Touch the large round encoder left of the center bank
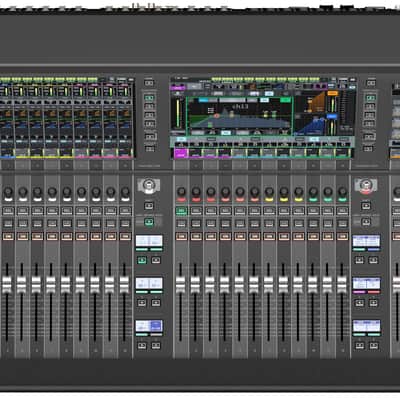400x400 pixels. tap(149, 185)
